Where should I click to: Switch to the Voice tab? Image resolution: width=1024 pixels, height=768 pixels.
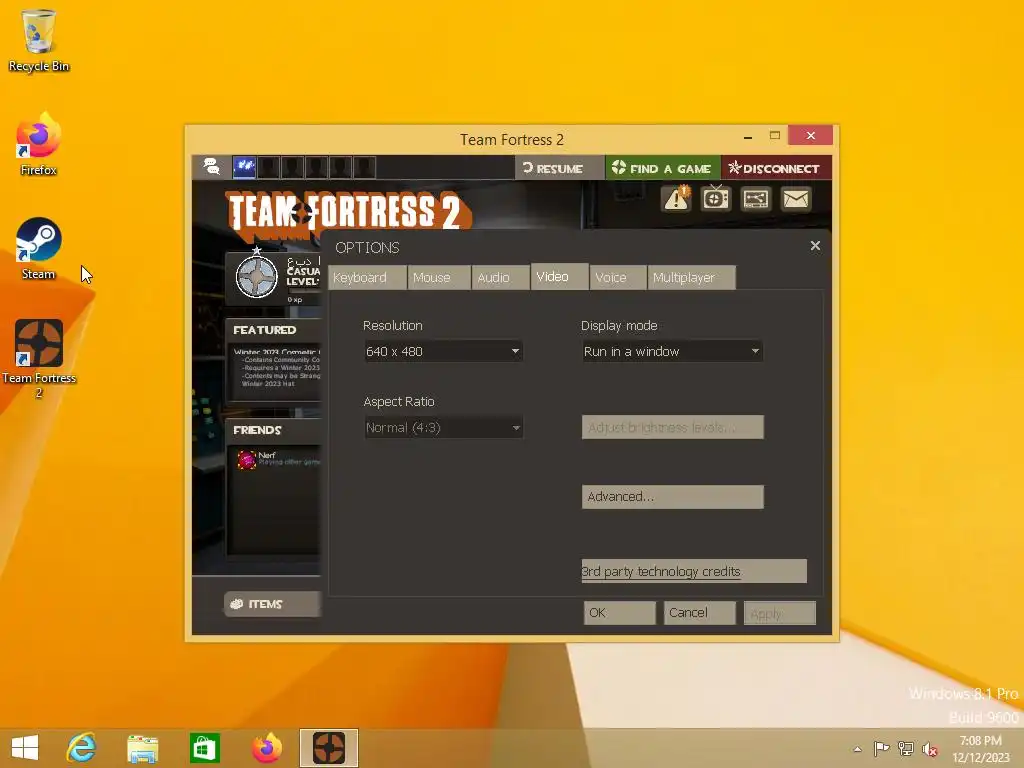point(618,278)
